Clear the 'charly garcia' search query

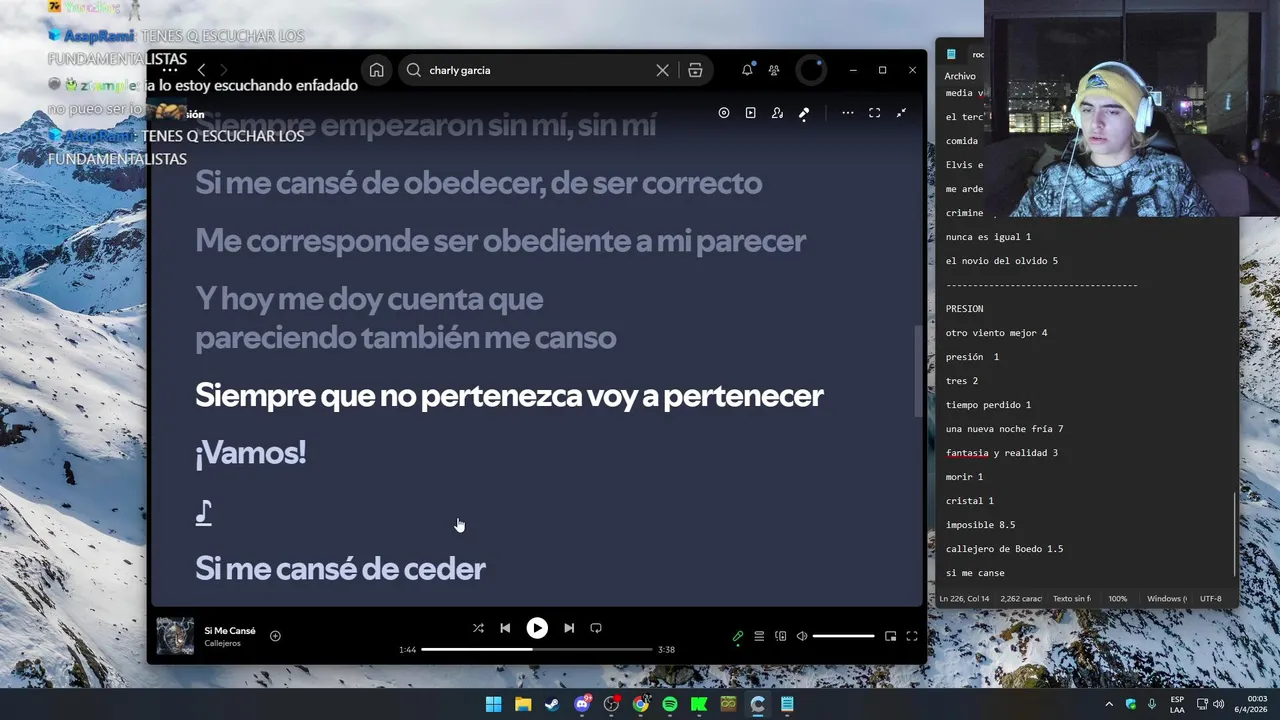(662, 70)
